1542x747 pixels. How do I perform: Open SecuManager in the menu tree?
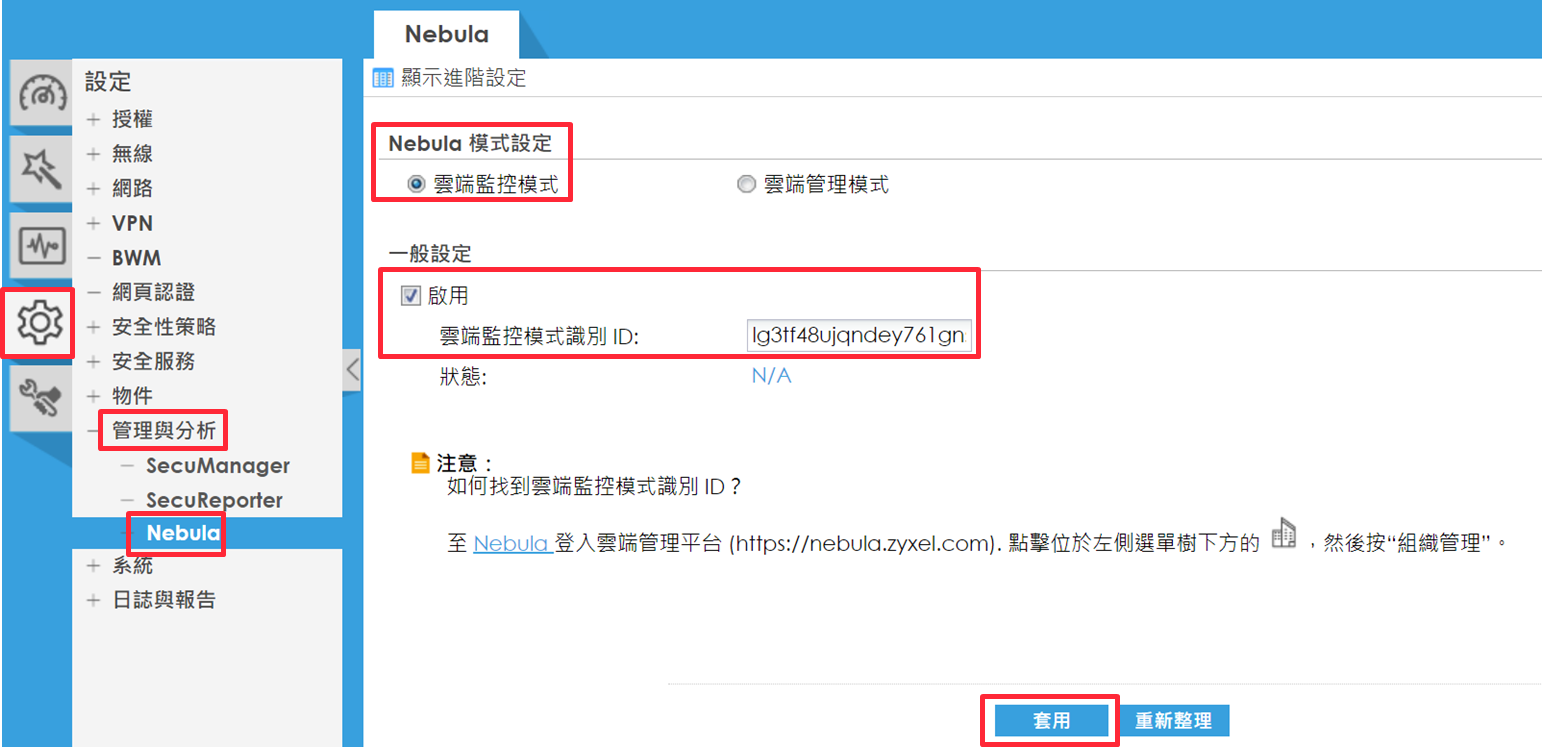[x=218, y=466]
